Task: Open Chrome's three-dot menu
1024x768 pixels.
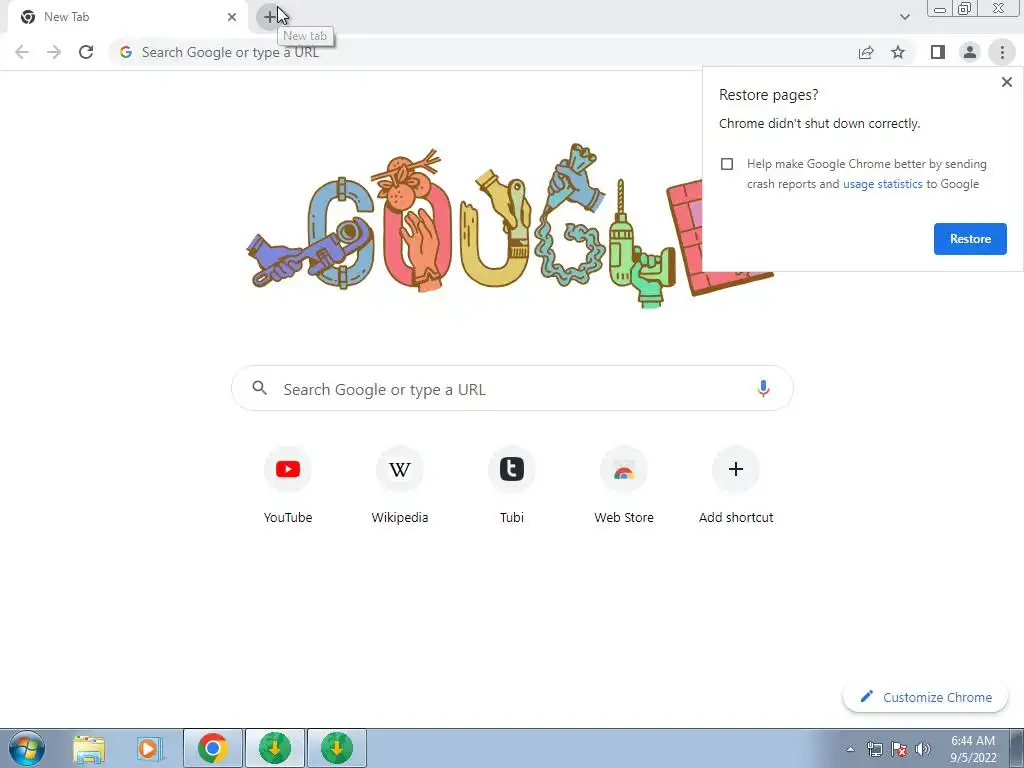Action: (1002, 52)
